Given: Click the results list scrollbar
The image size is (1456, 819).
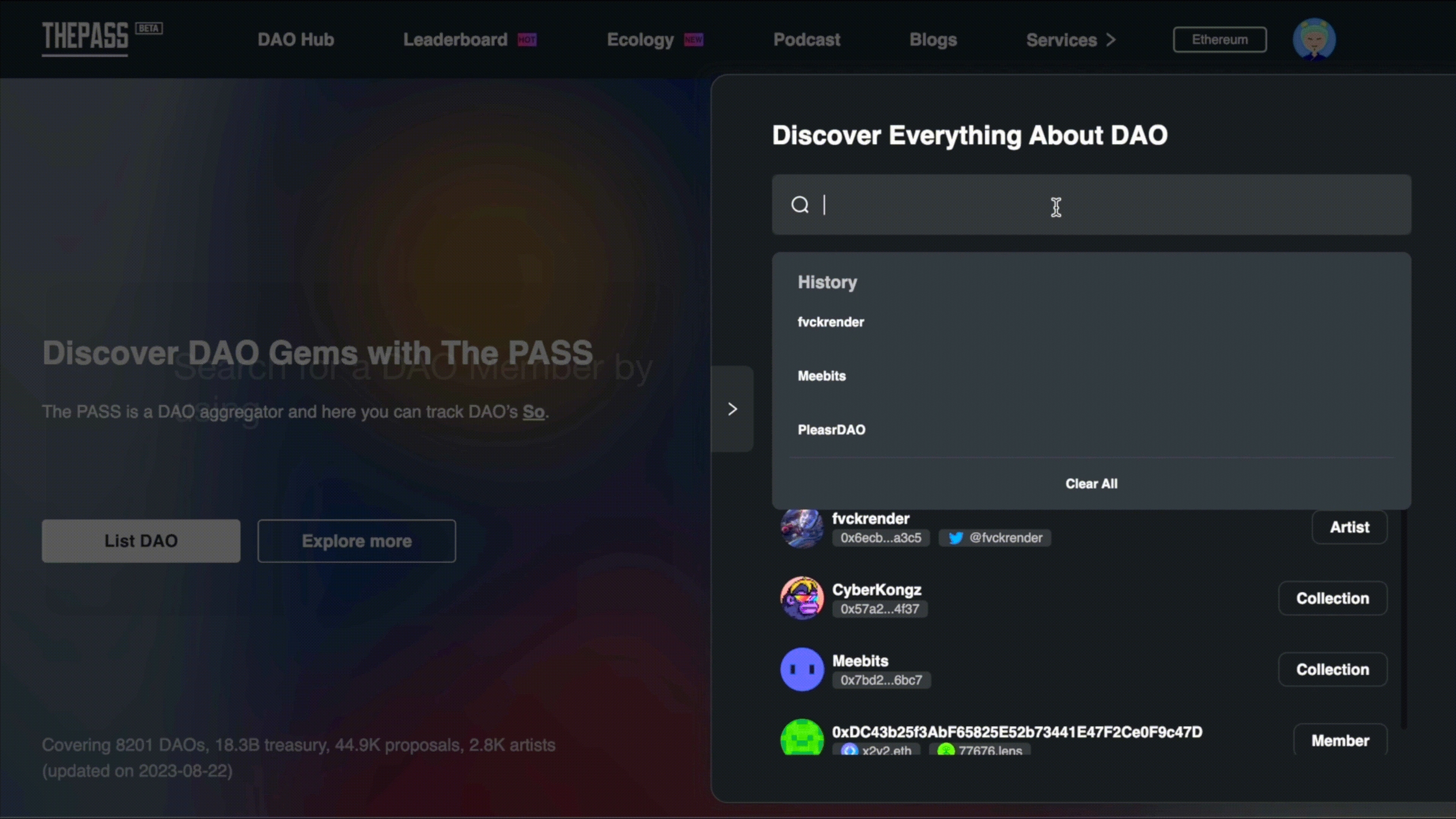Looking at the screenshot, I should (1403, 619).
